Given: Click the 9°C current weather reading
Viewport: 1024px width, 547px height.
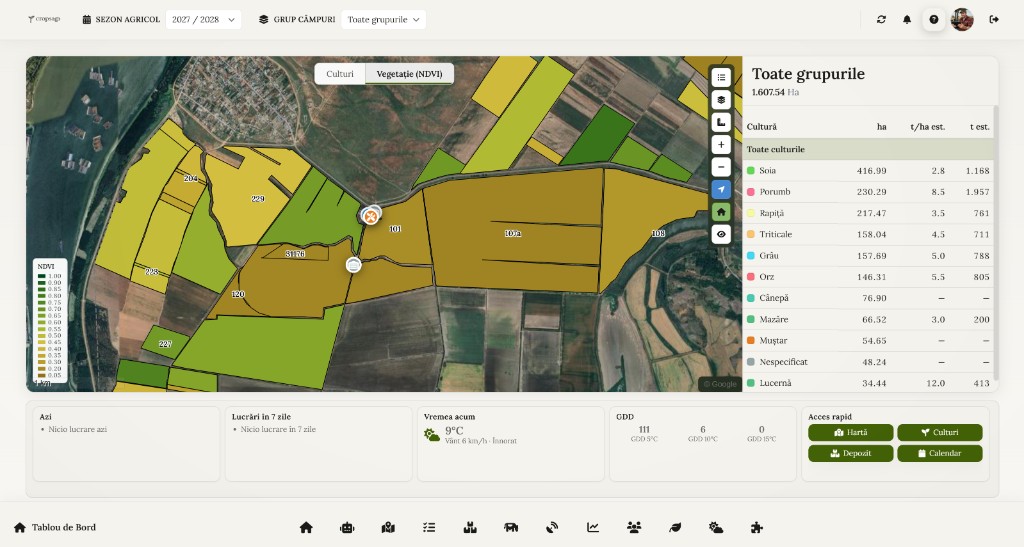Looking at the screenshot, I should [454, 431].
